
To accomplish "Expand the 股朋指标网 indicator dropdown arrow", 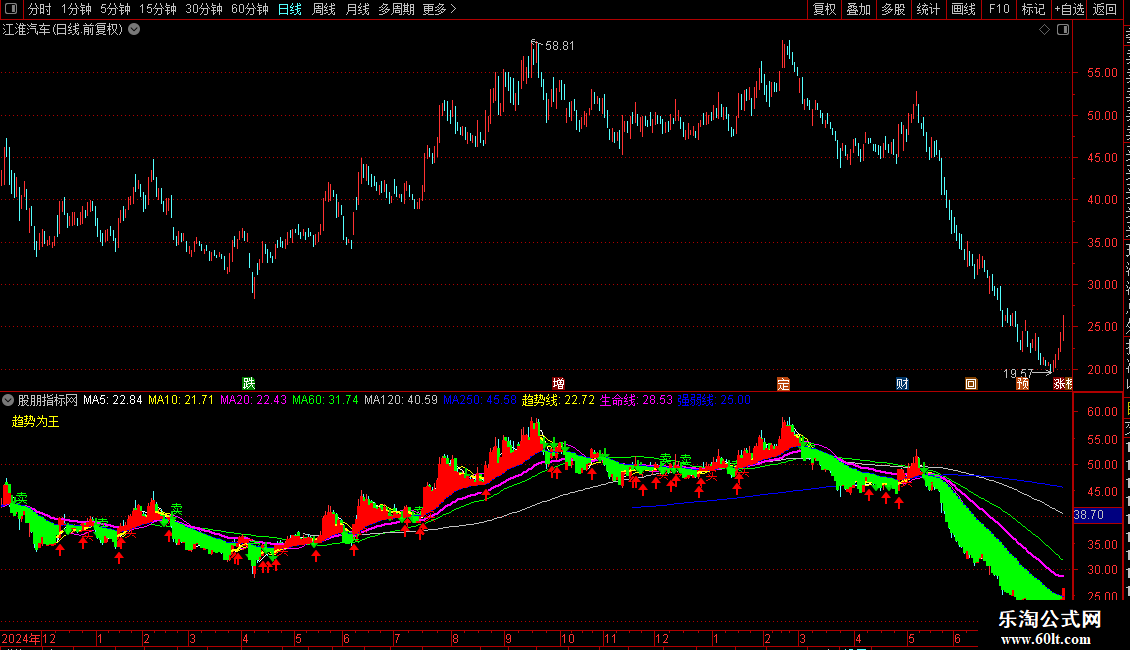I will click(x=8, y=400).
